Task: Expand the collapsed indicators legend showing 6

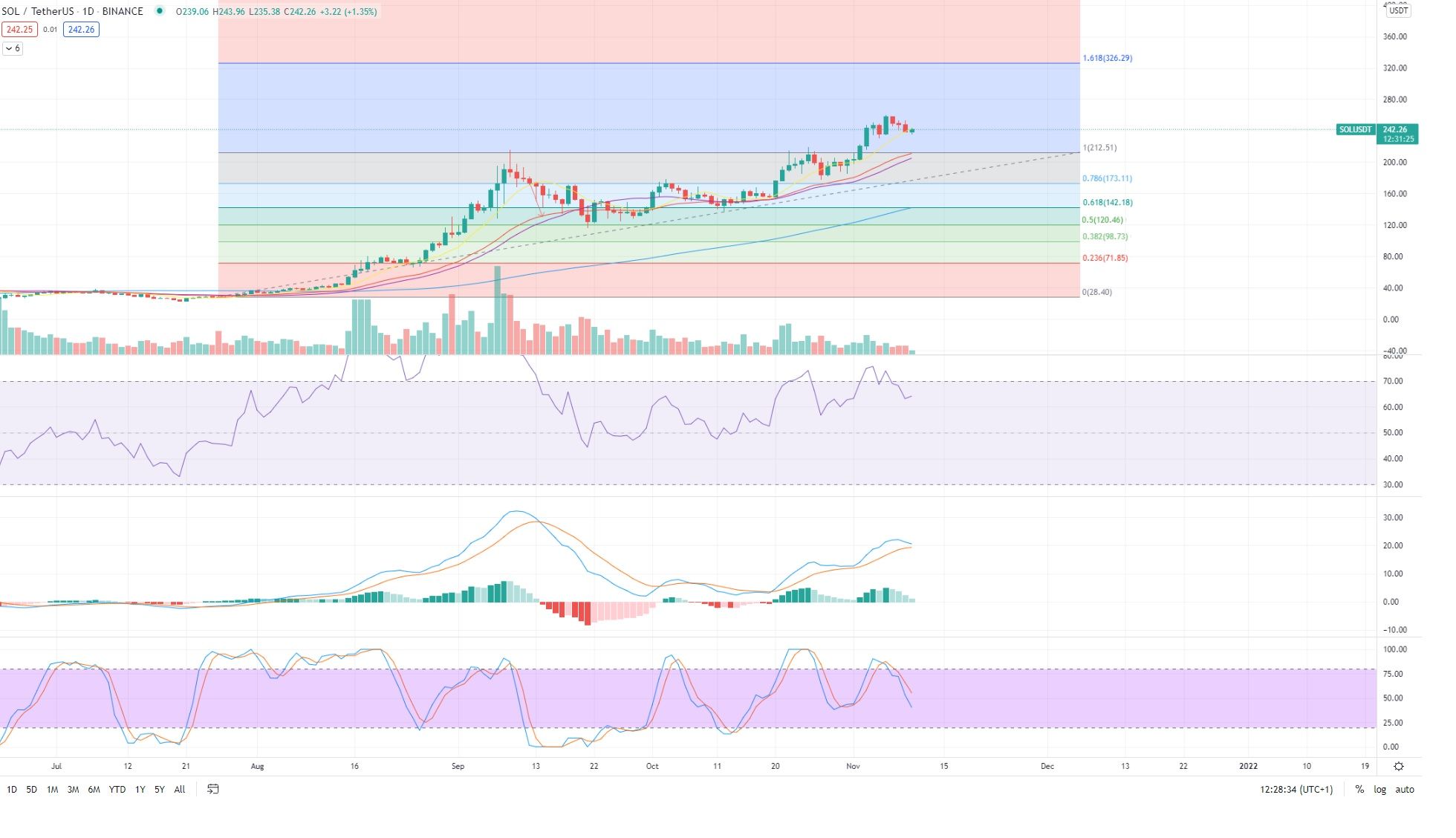Action: point(13,48)
